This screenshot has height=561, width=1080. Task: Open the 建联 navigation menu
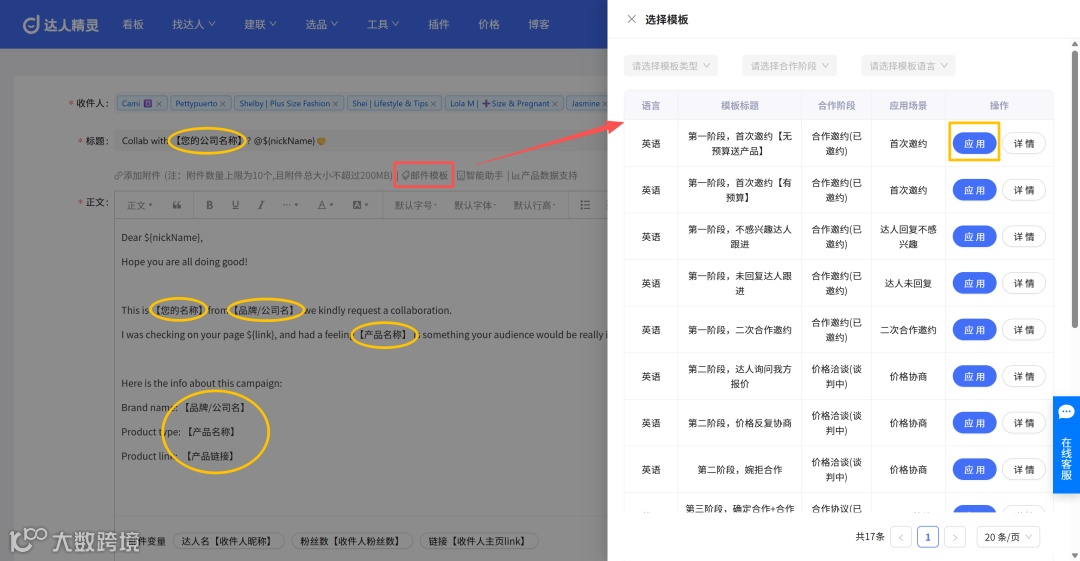tap(260, 24)
